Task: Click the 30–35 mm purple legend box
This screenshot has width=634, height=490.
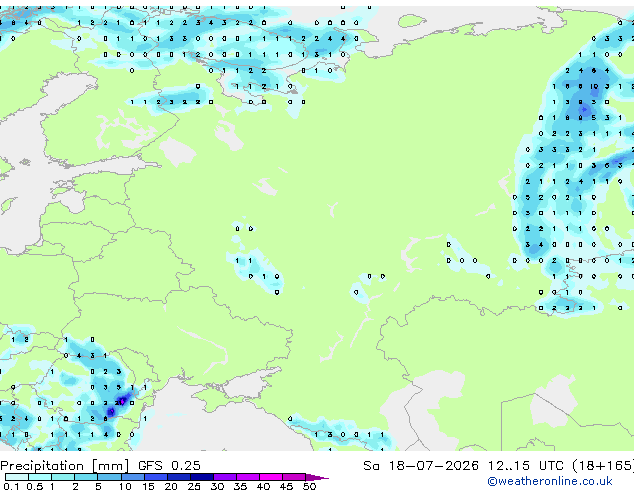Action: (225, 477)
